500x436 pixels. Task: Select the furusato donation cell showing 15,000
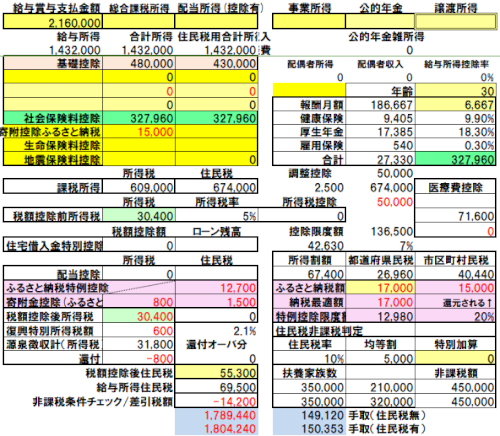(139, 132)
